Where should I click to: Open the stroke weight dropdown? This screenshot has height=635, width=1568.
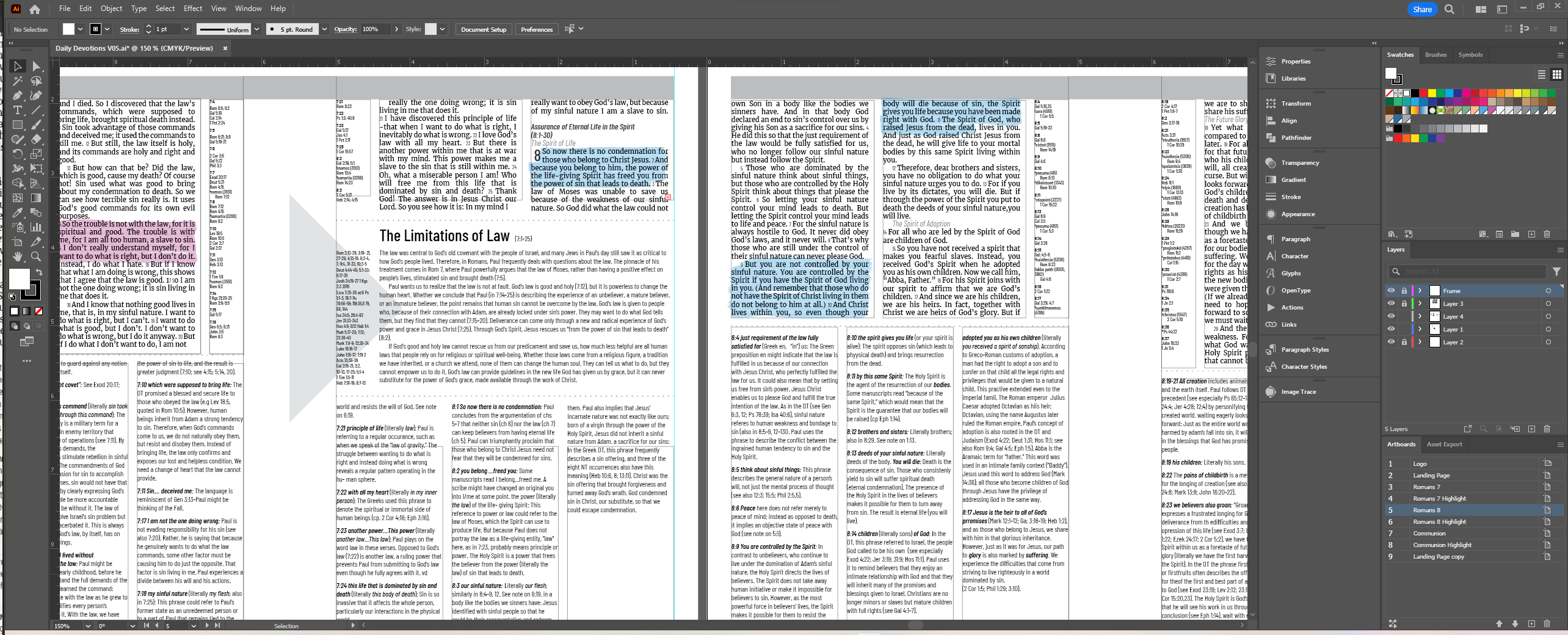(186, 29)
